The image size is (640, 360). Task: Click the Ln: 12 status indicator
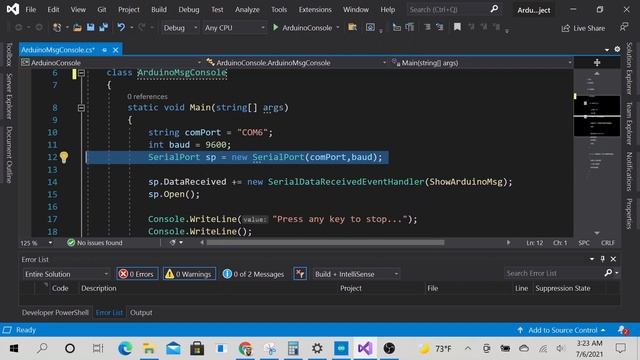(534, 243)
